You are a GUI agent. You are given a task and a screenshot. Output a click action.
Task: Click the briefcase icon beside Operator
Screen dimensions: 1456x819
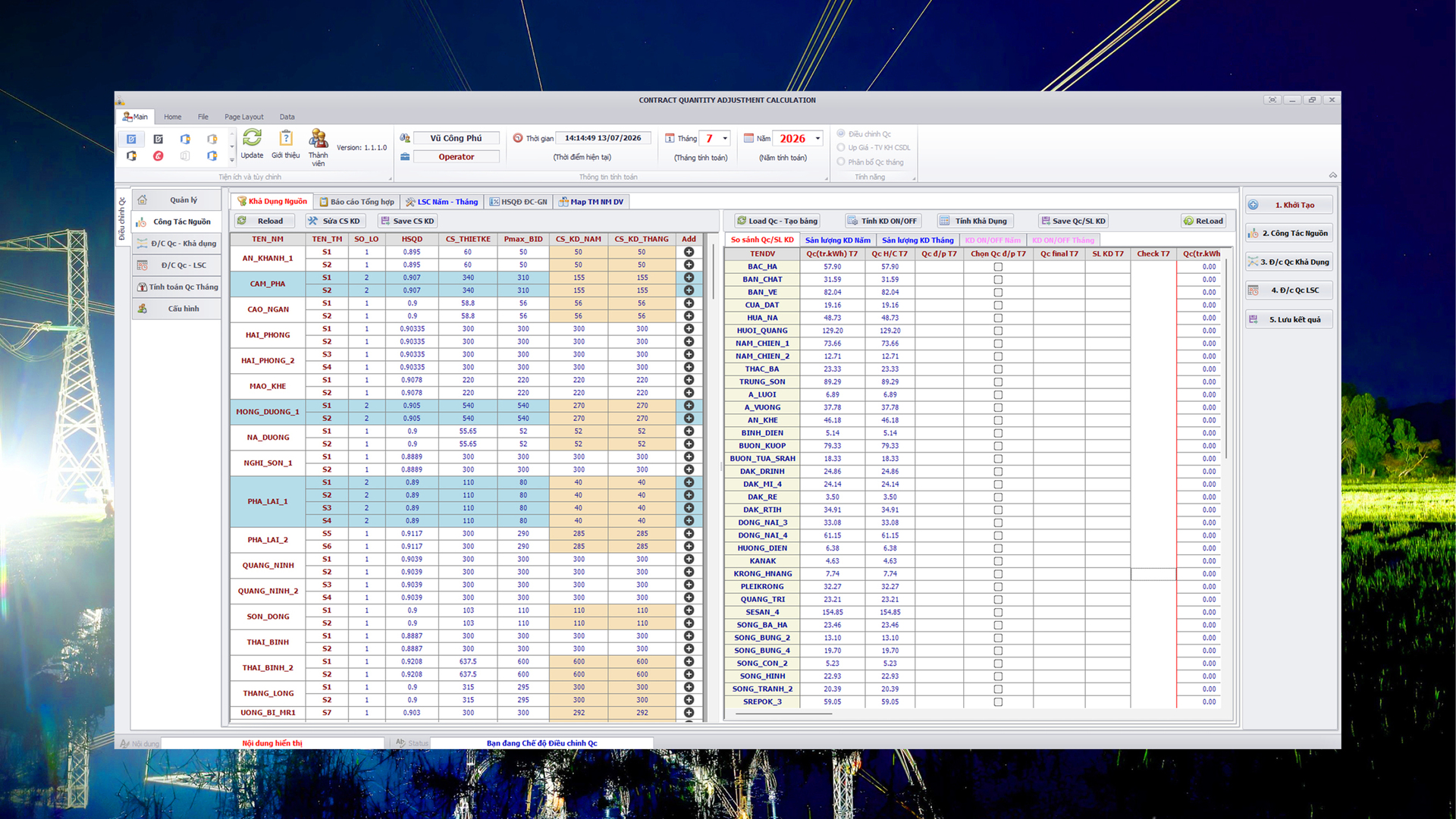(405, 157)
